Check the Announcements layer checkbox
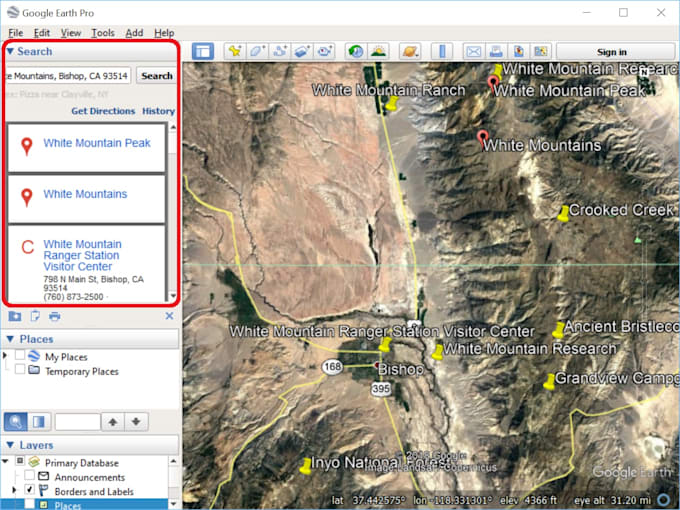Image resolution: width=680 pixels, height=510 pixels. (x=29, y=475)
